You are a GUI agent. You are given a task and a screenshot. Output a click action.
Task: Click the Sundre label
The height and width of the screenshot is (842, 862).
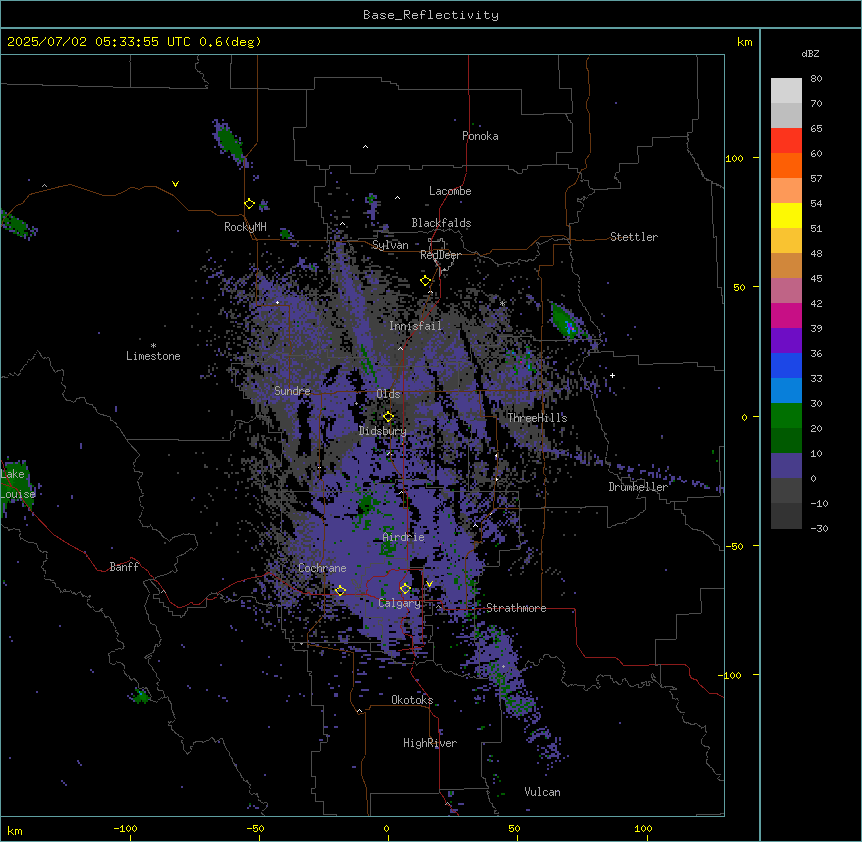click(292, 391)
